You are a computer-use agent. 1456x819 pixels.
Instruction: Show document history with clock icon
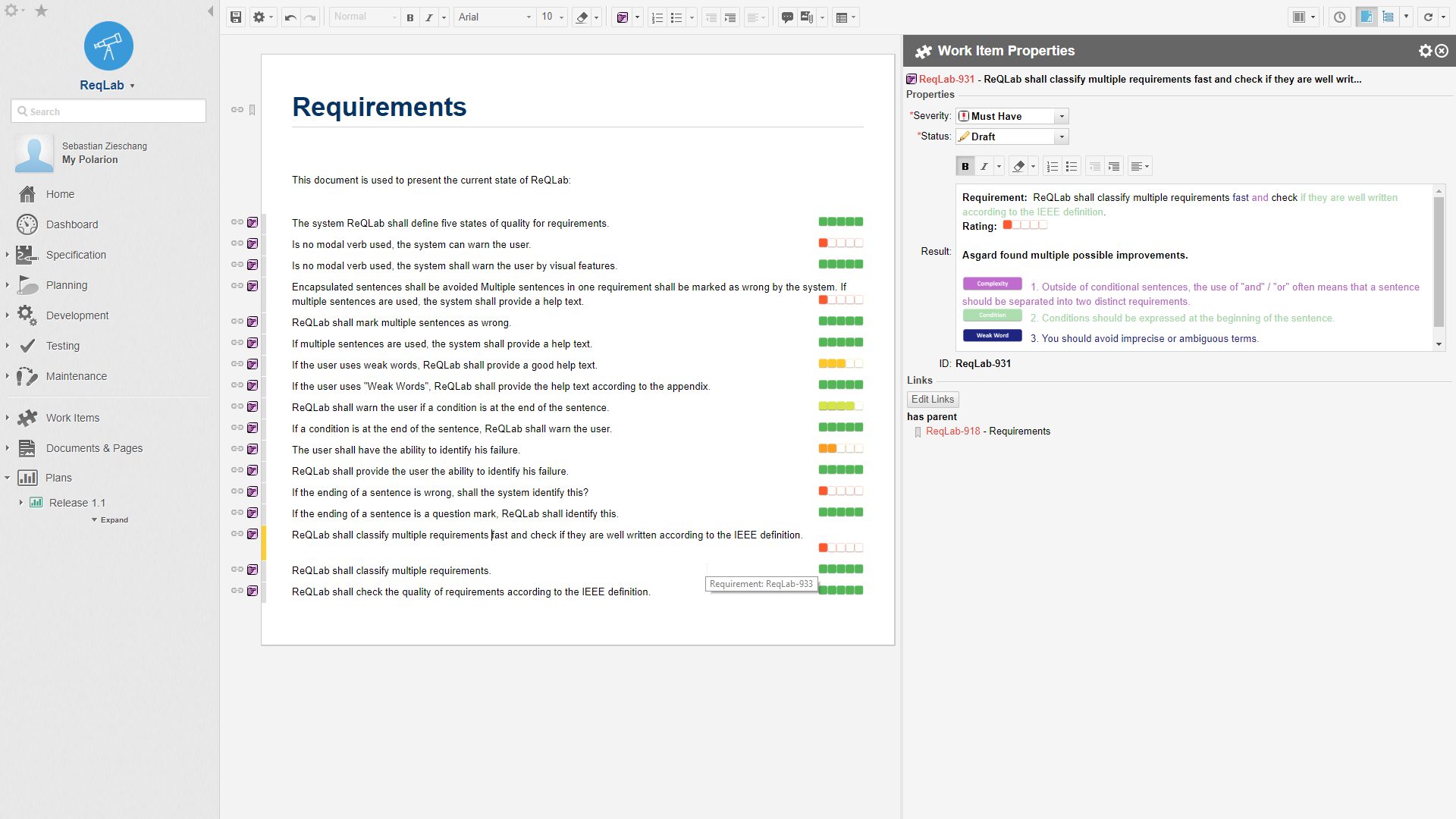pyautogui.click(x=1340, y=17)
